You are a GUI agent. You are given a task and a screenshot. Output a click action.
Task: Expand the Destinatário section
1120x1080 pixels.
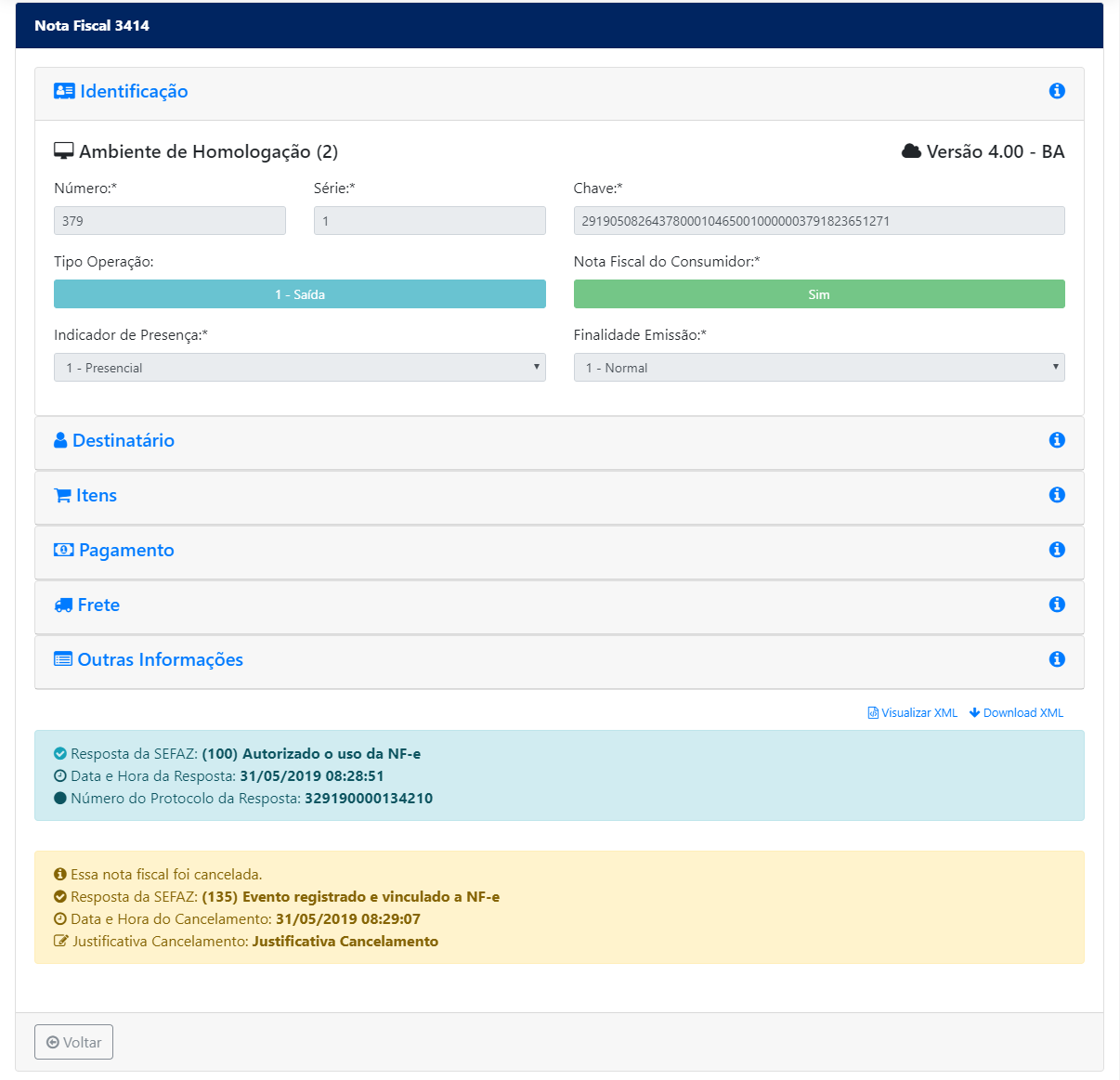click(x=124, y=441)
